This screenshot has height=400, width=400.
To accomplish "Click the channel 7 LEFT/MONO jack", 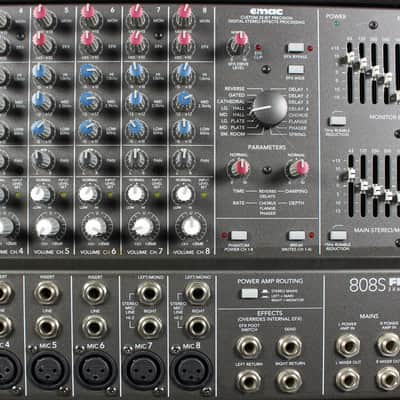I will 149,293.
